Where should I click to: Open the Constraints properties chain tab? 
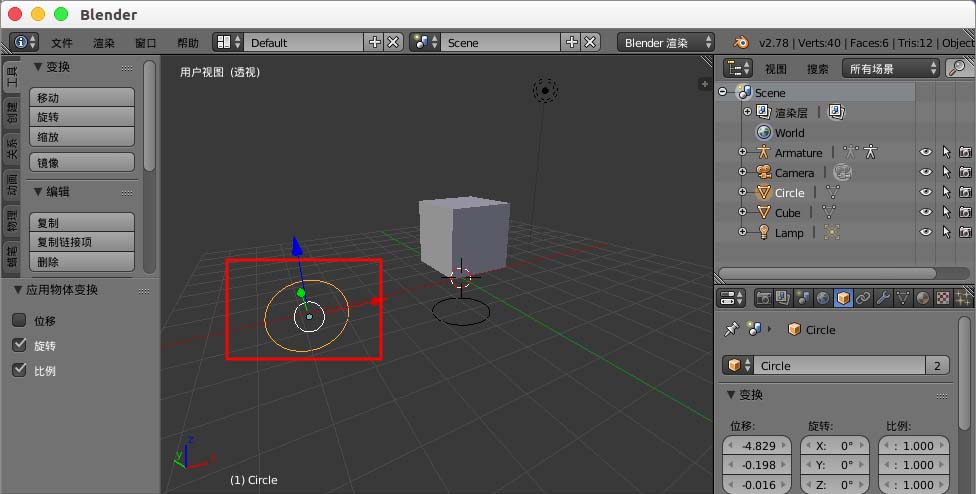pyautogui.click(x=863, y=298)
